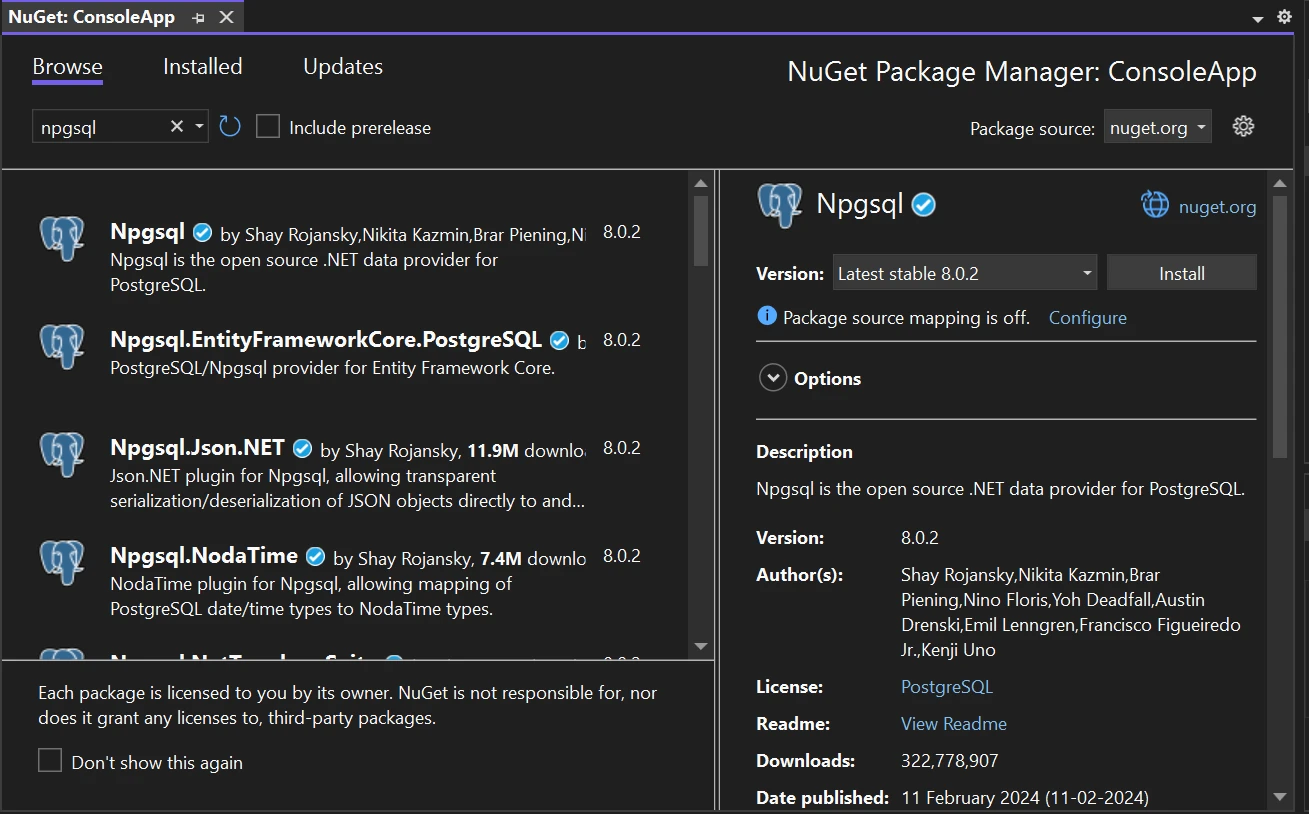Image resolution: width=1309 pixels, height=814 pixels.
Task: Open the Version dropdown Latest stable 8.0.2
Action: 964,273
